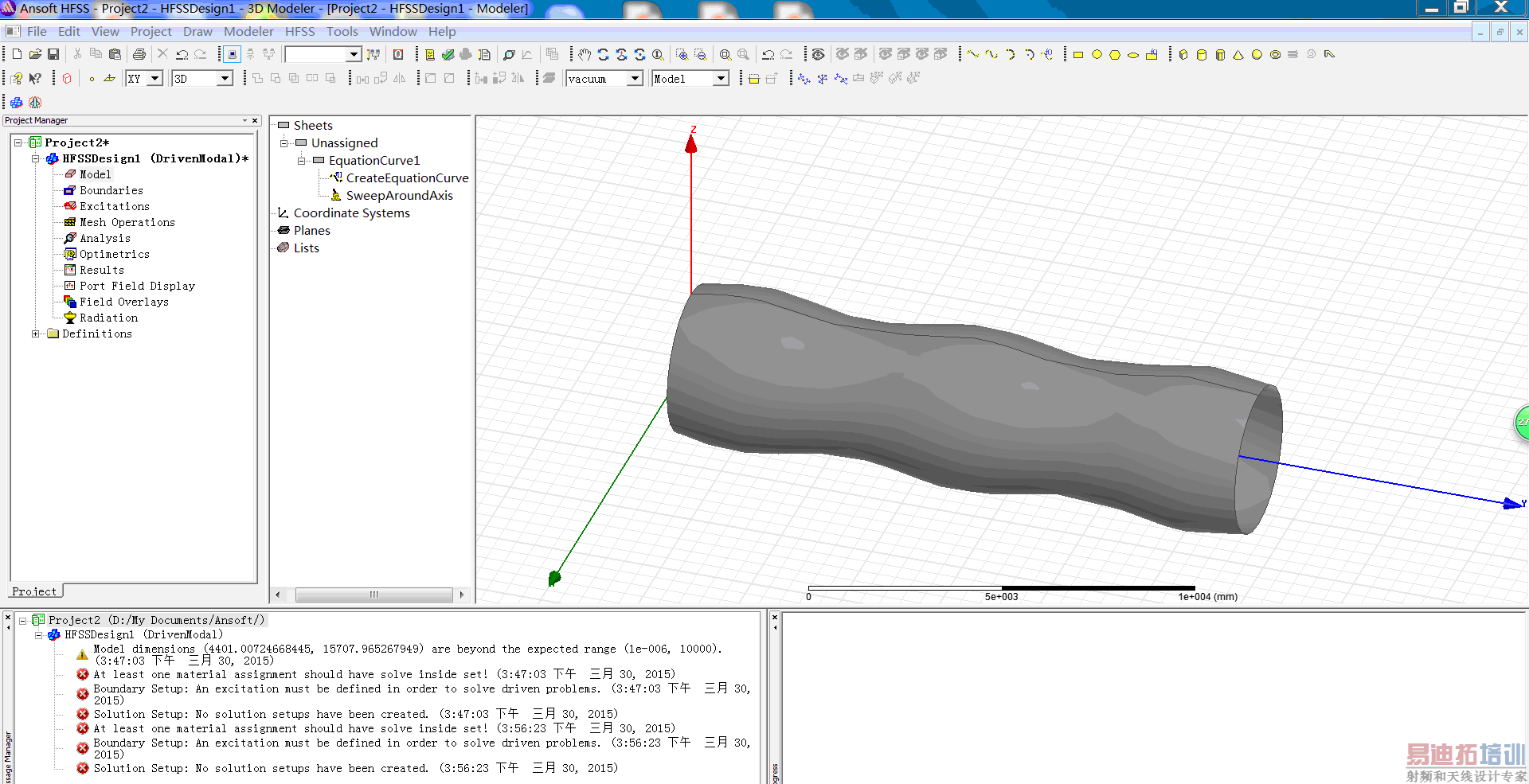Open the Modeler menu
The image size is (1529, 784).
point(248,32)
